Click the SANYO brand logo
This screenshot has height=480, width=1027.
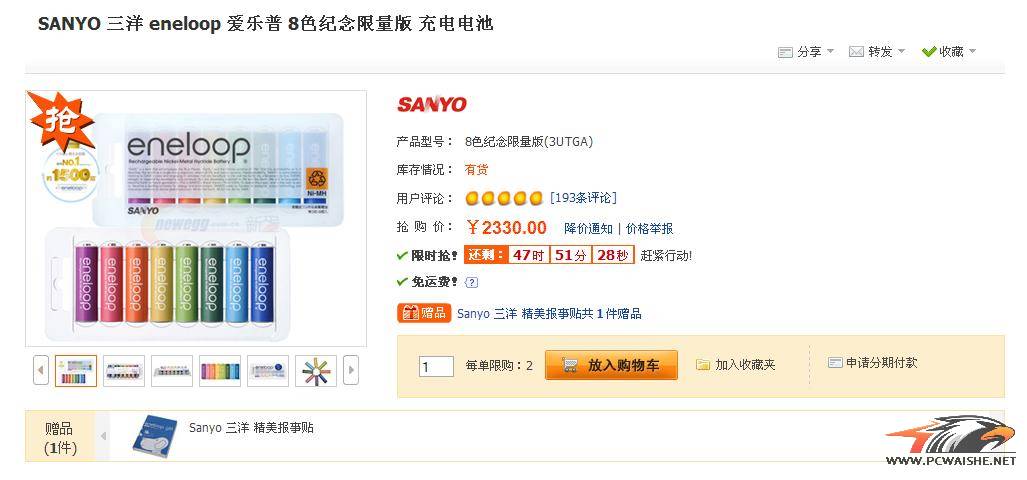(x=432, y=104)
